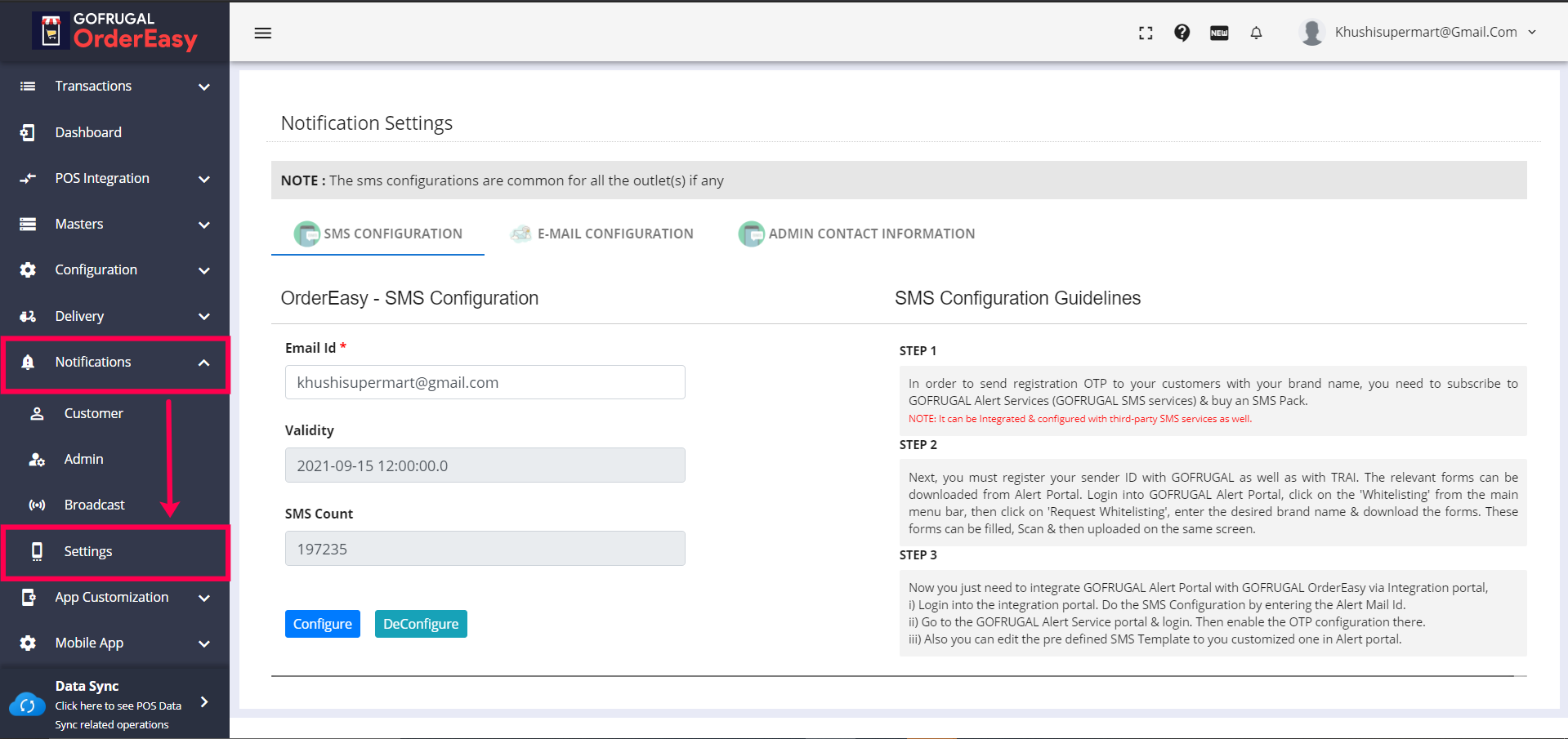
Task: Open the ADMIN CONTACT INFORMATION tab
Action: pos(856,234)
